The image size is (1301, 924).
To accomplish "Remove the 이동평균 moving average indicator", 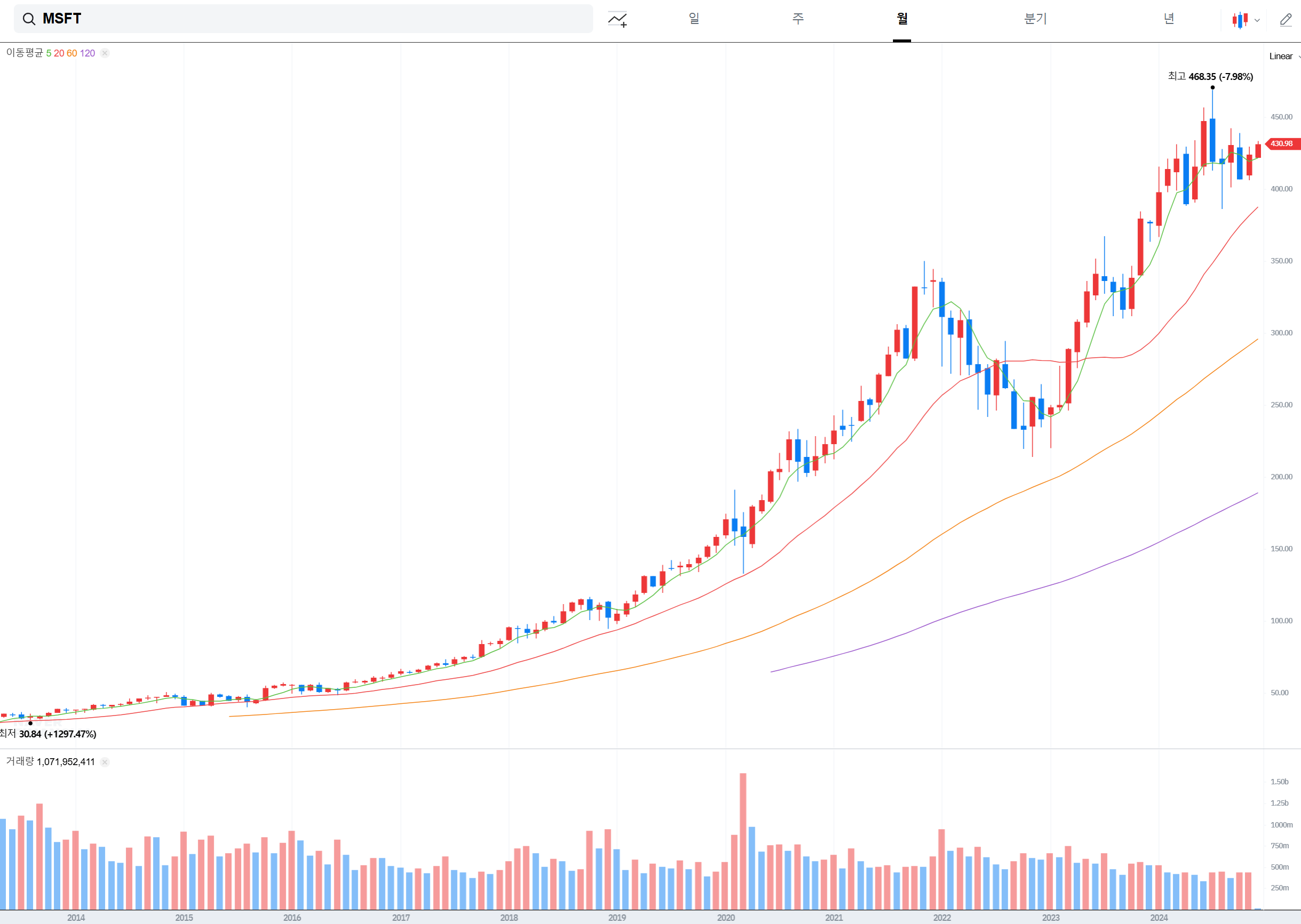I will [105, 53].
